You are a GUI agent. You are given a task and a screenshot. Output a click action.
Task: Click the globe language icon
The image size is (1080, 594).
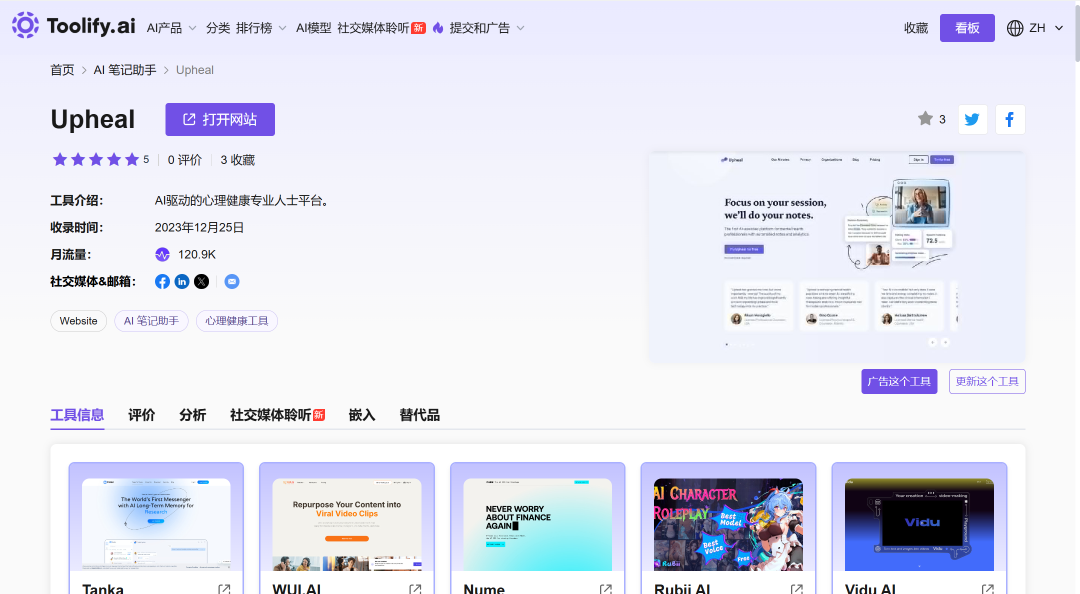pos(1015,28)
